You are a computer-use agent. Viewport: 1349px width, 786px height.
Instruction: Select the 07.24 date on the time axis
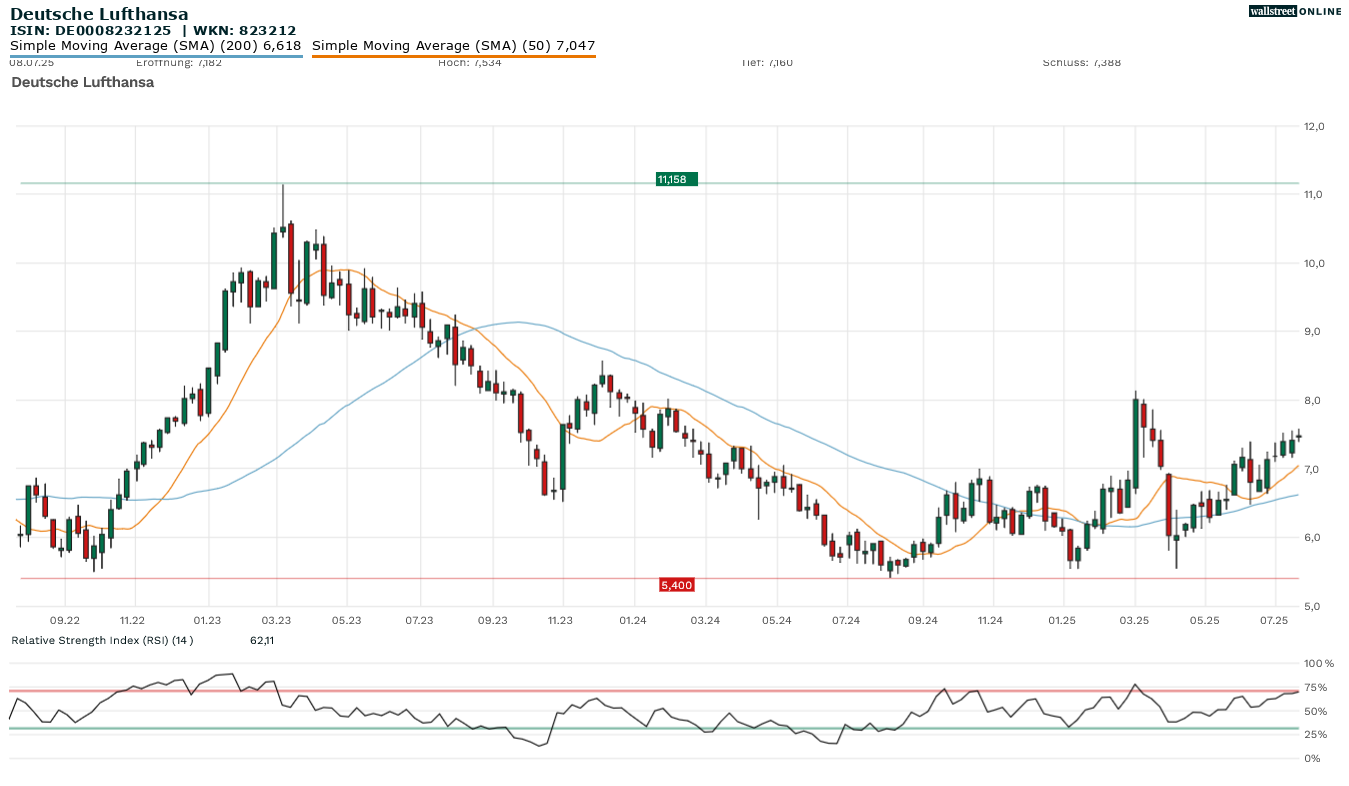pos(846,621)
